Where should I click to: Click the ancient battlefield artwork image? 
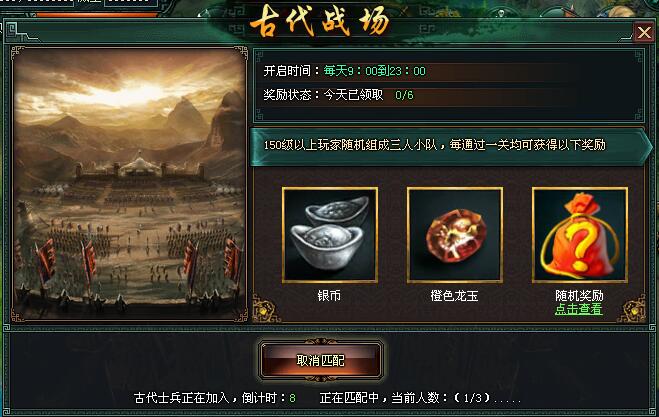coord(129,185)
